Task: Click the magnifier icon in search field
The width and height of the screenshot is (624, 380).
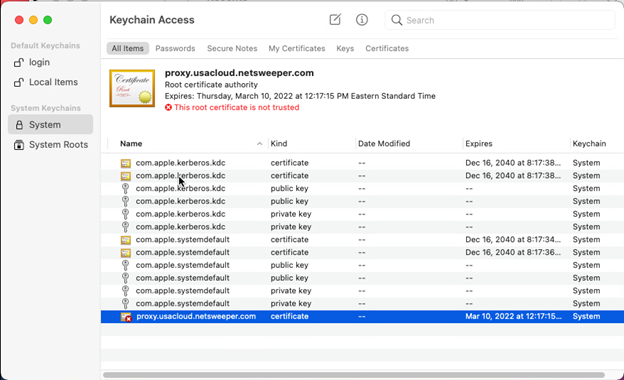Action: pyautogui.click(x=396, y=20)
